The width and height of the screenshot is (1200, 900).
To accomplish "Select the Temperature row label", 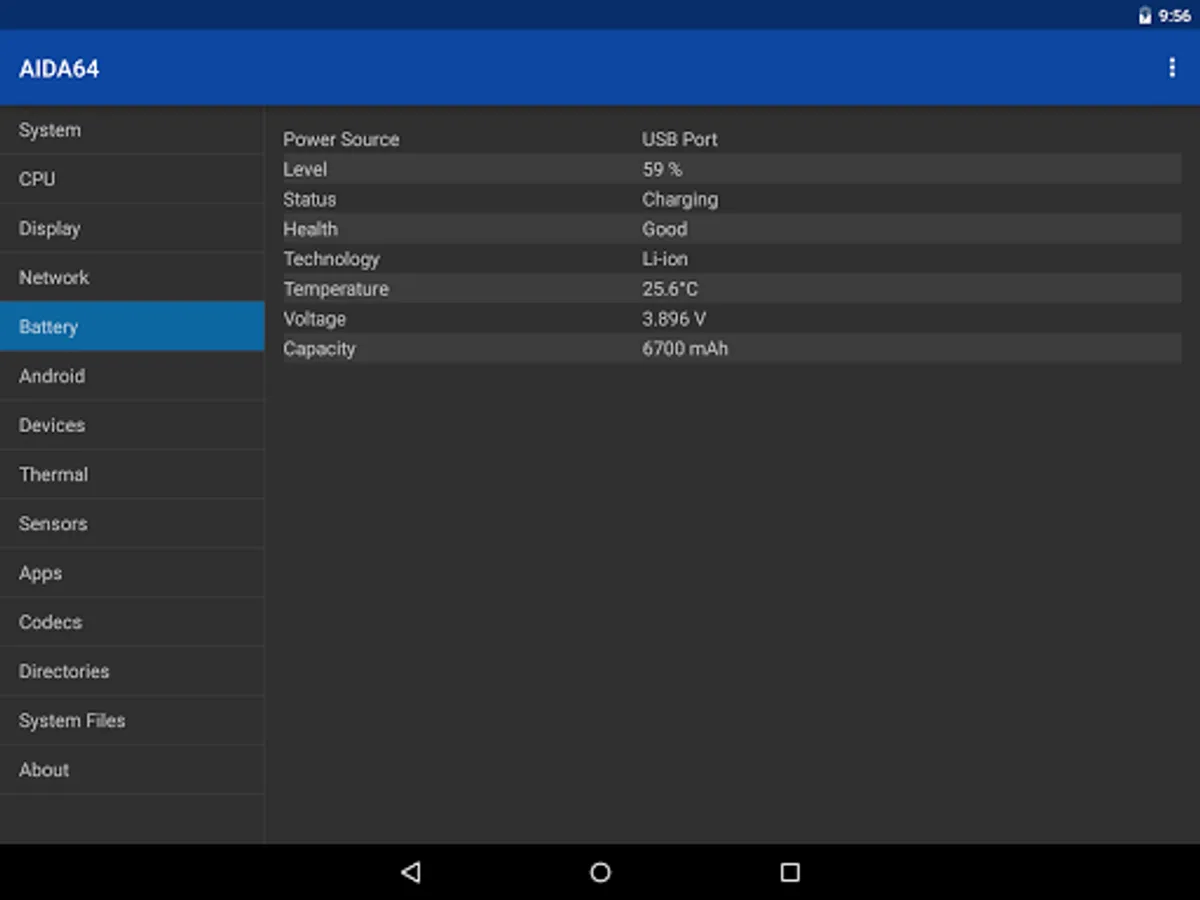I will point(336,289).
